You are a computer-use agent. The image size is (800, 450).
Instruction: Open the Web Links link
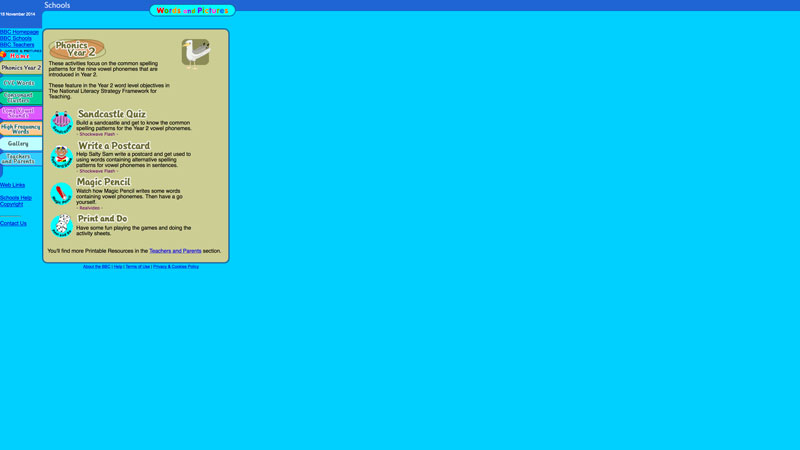tap(13, 185)
